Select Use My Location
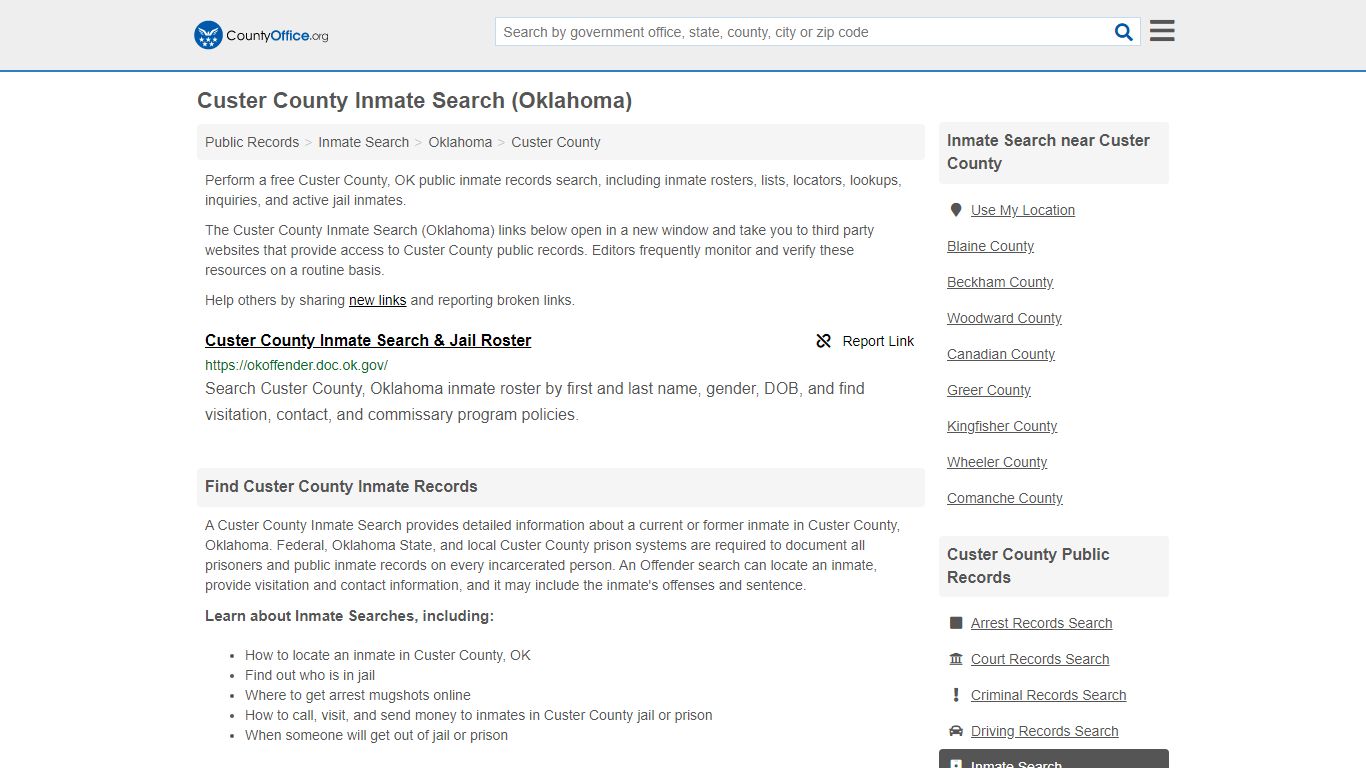 pyautogui.click(x=1023, y=210)
